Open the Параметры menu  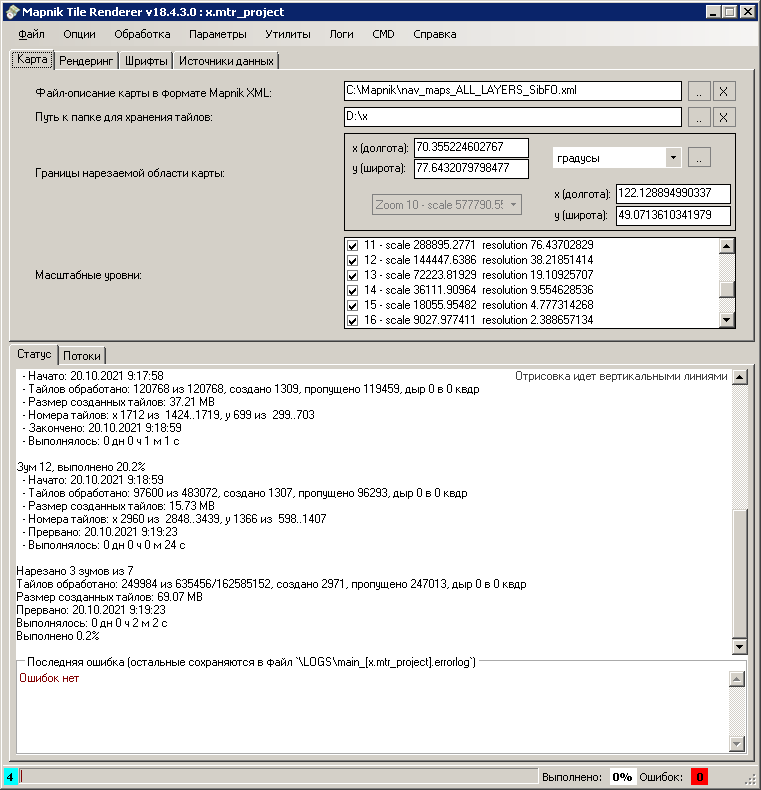click(x=218, y=34)
